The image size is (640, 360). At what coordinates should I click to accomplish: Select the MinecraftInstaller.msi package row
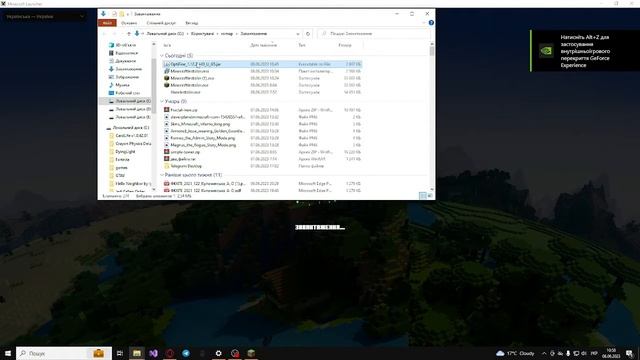(262, 71)
